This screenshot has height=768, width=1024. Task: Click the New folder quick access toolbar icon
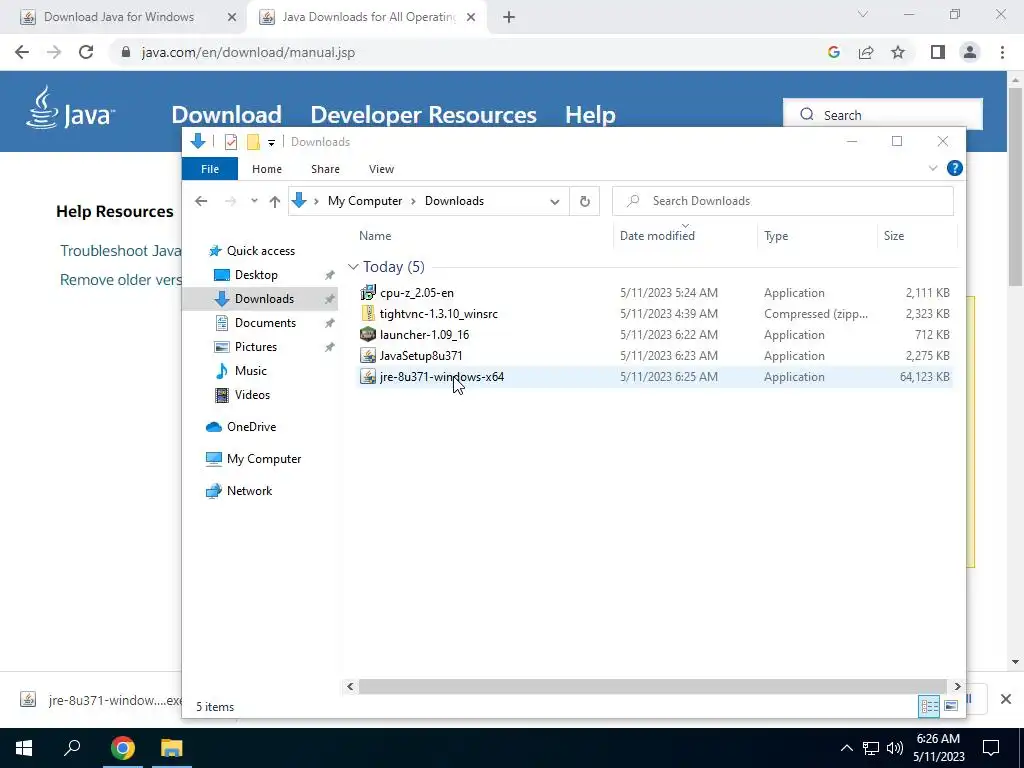(x=253, y=142)
